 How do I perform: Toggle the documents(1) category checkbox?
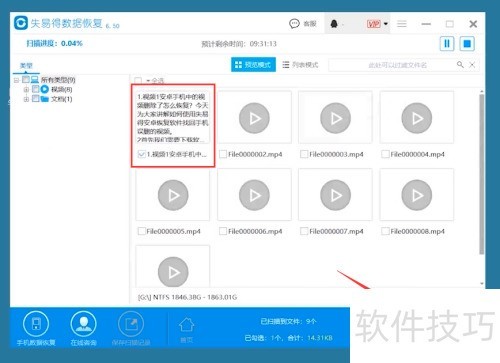(x=35, y=99)
